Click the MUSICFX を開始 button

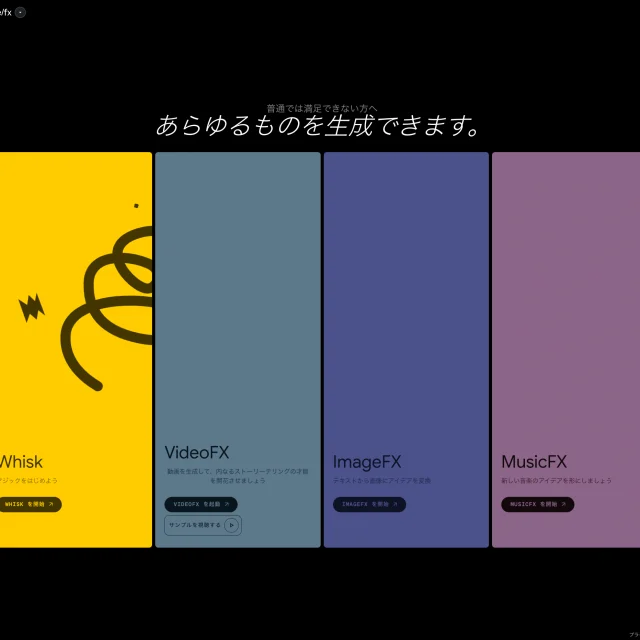click(538, 504)
